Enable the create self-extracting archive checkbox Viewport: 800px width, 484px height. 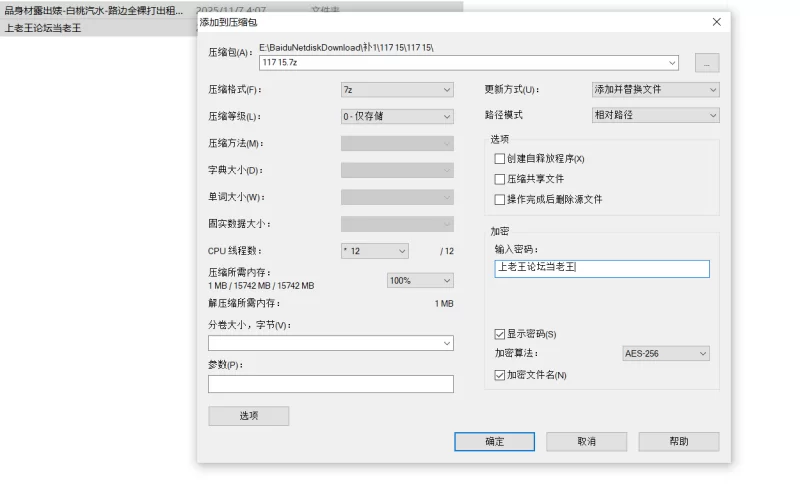[500, 159]
